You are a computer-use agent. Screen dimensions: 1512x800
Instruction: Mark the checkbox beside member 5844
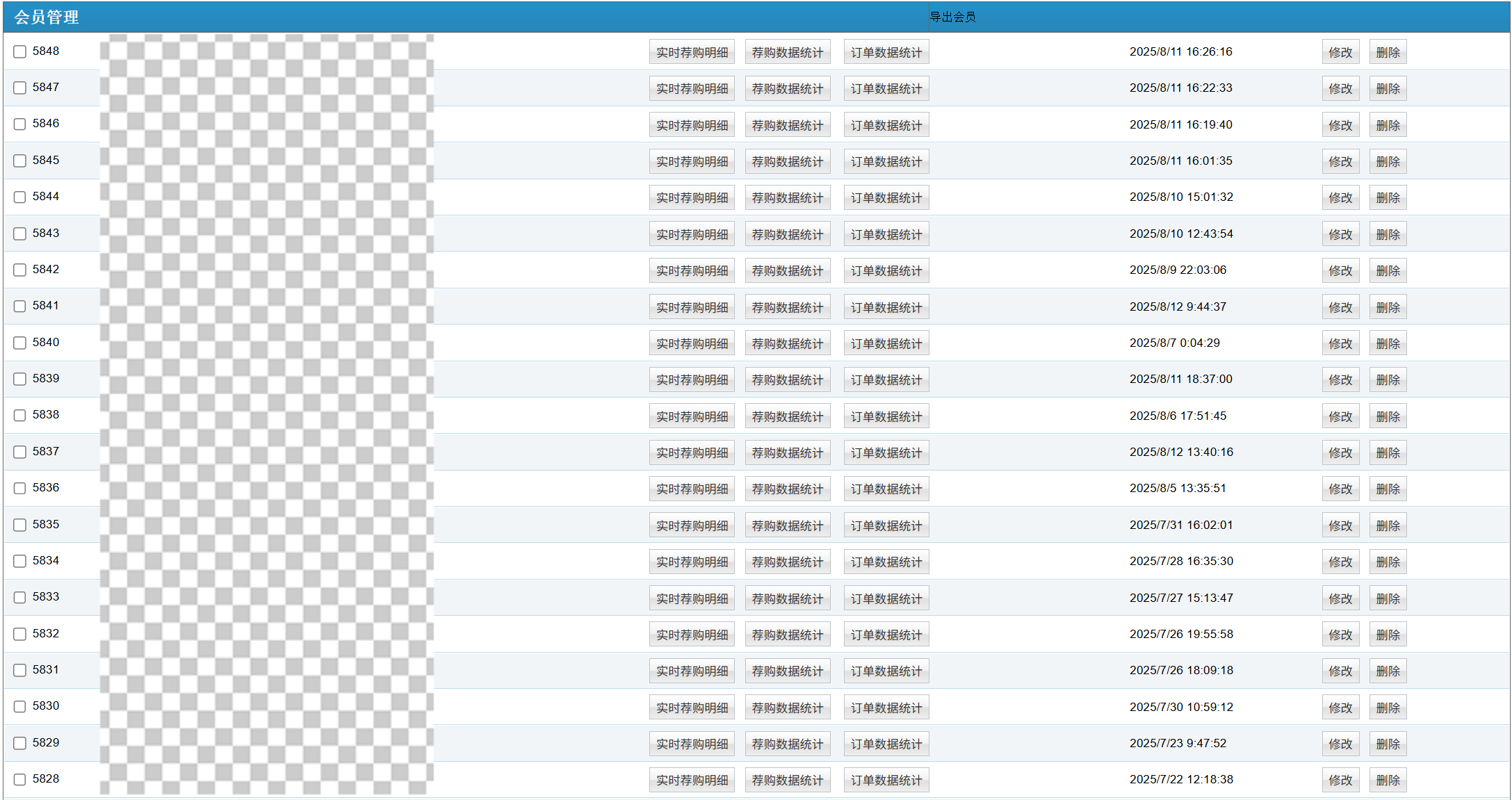20,197
